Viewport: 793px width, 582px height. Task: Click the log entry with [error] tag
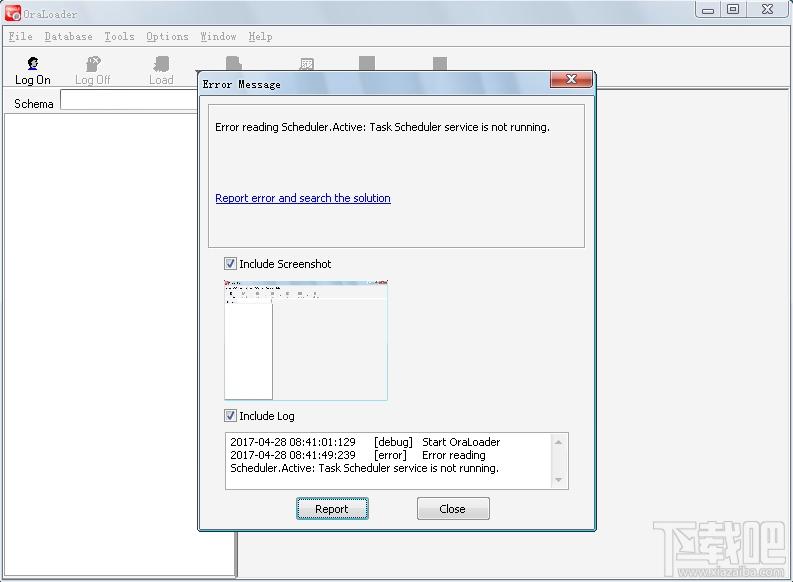(365, 462)
